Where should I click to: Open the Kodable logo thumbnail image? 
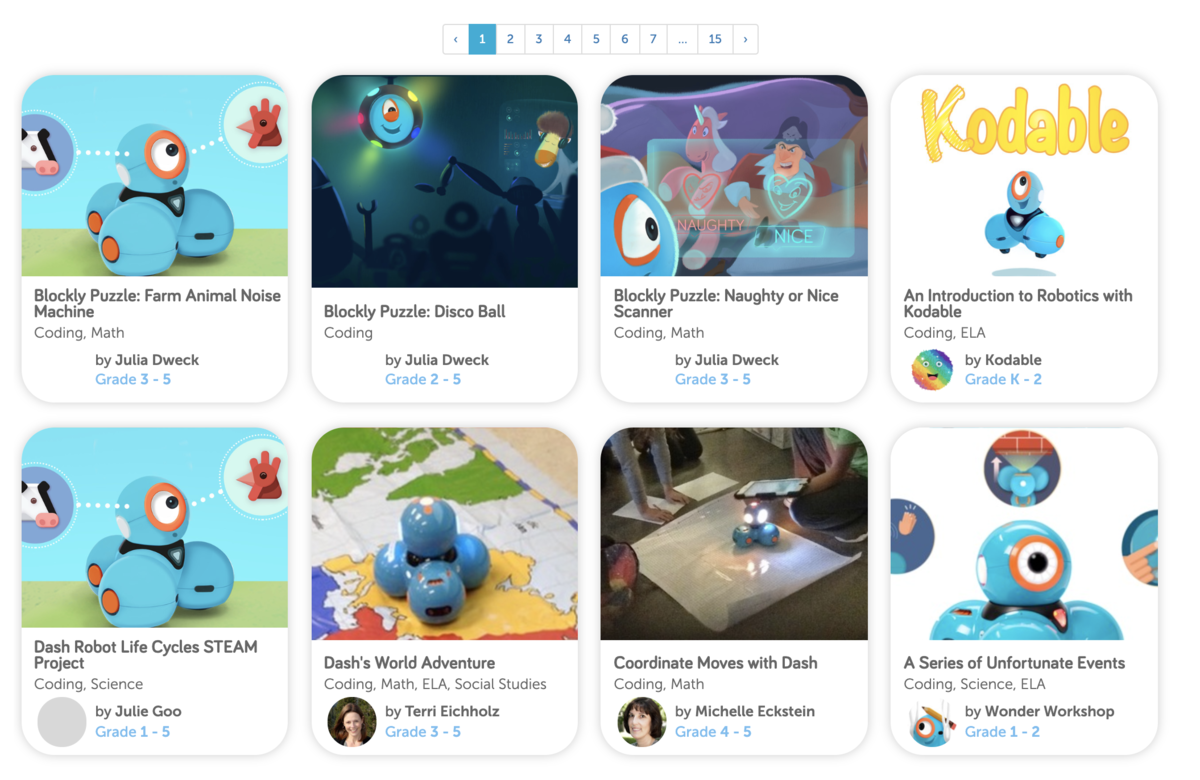1024,176
